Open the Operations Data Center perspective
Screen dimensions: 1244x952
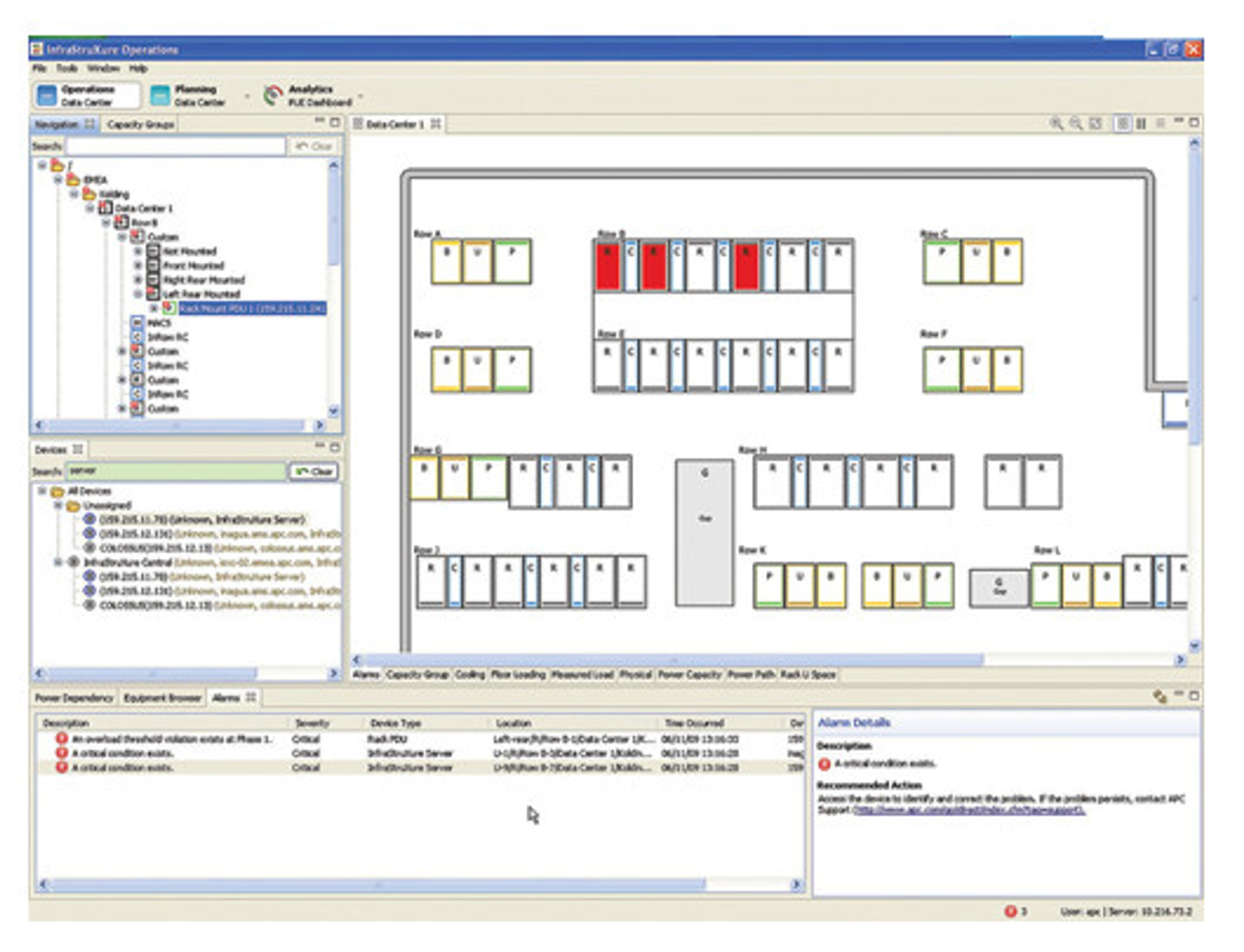point(86,95)
